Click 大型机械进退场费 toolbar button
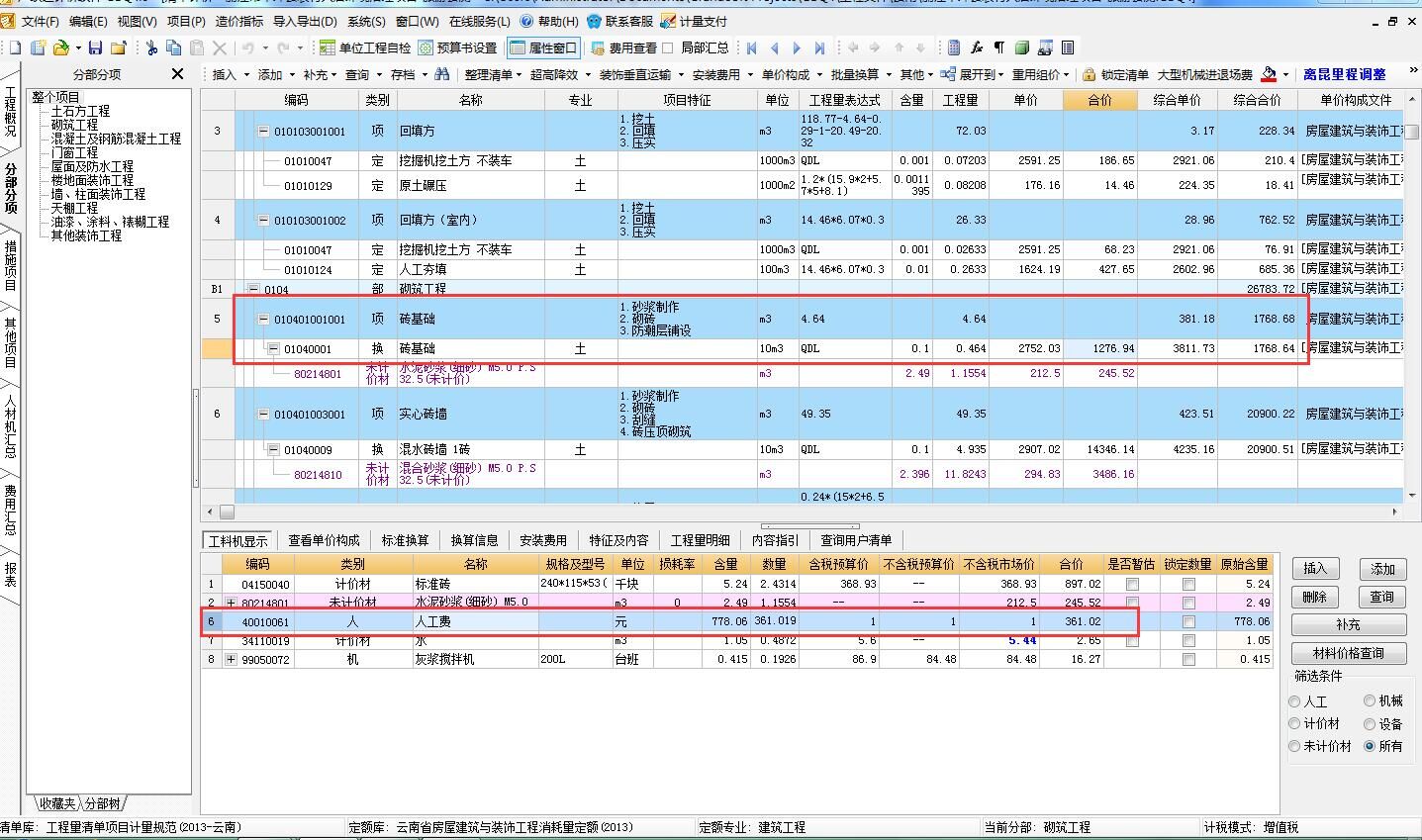This screenshot has height=840, width=1422. point(1204,74)
